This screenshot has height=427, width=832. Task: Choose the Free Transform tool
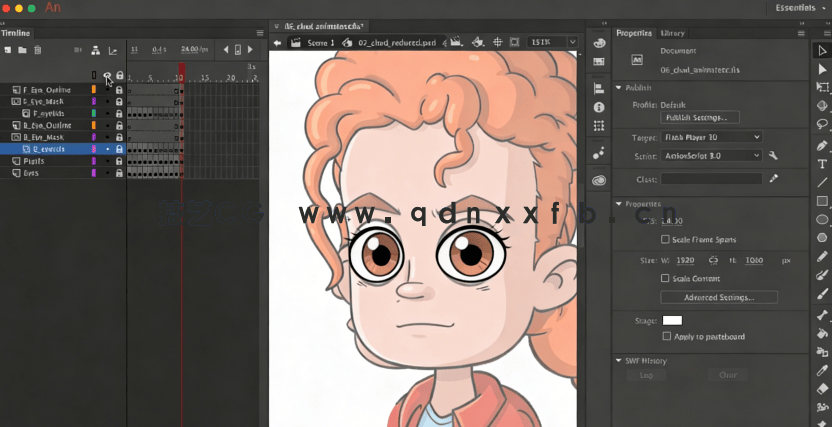(x=822, y=87)
